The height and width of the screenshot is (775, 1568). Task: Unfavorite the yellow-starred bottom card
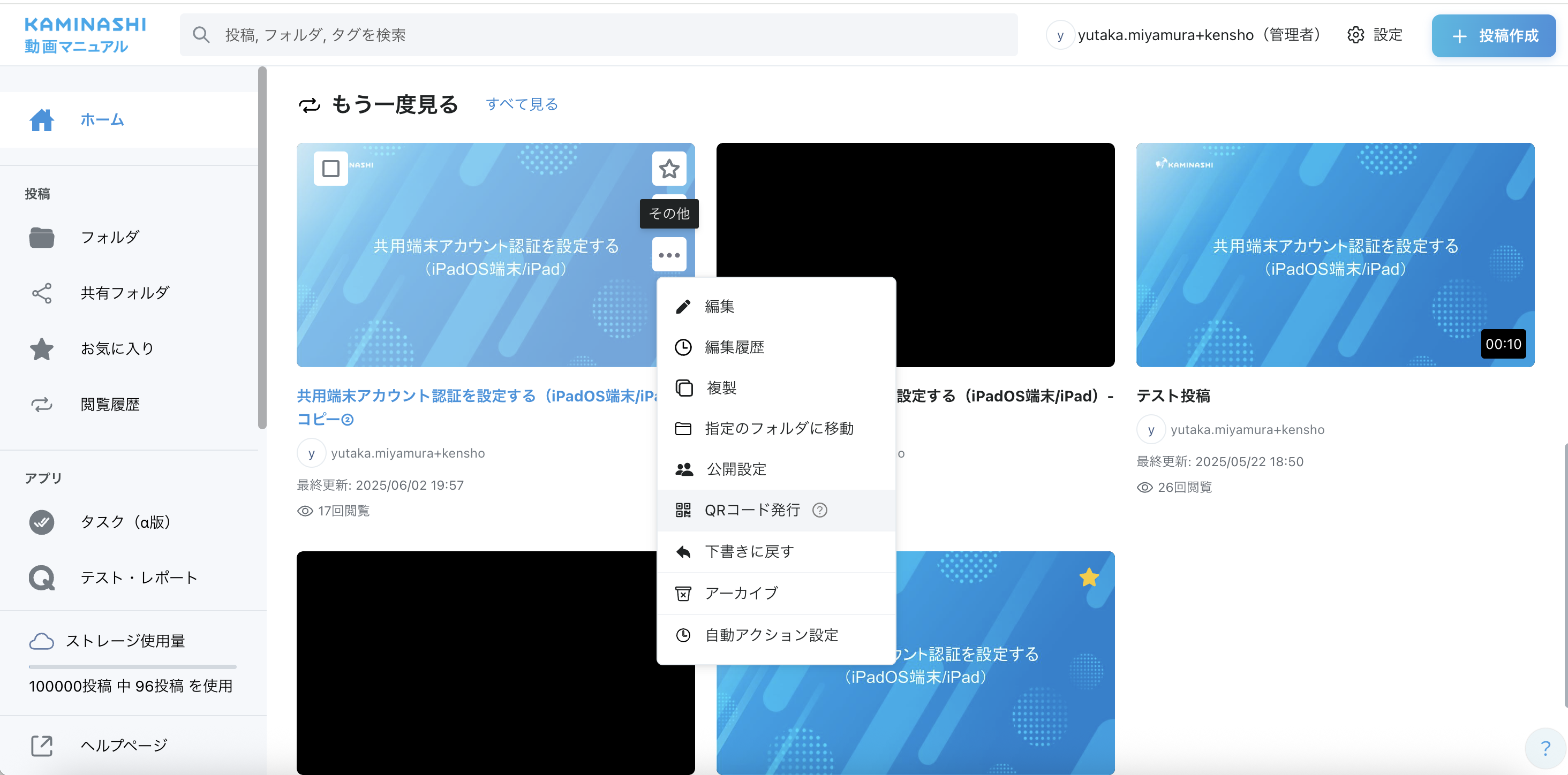(x=1088, y=578)
